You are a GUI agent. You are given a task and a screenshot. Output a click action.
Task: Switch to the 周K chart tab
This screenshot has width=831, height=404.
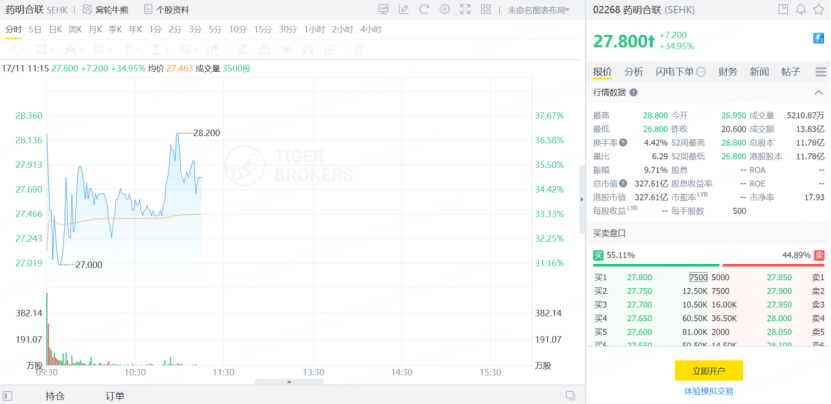coord(75,30)
